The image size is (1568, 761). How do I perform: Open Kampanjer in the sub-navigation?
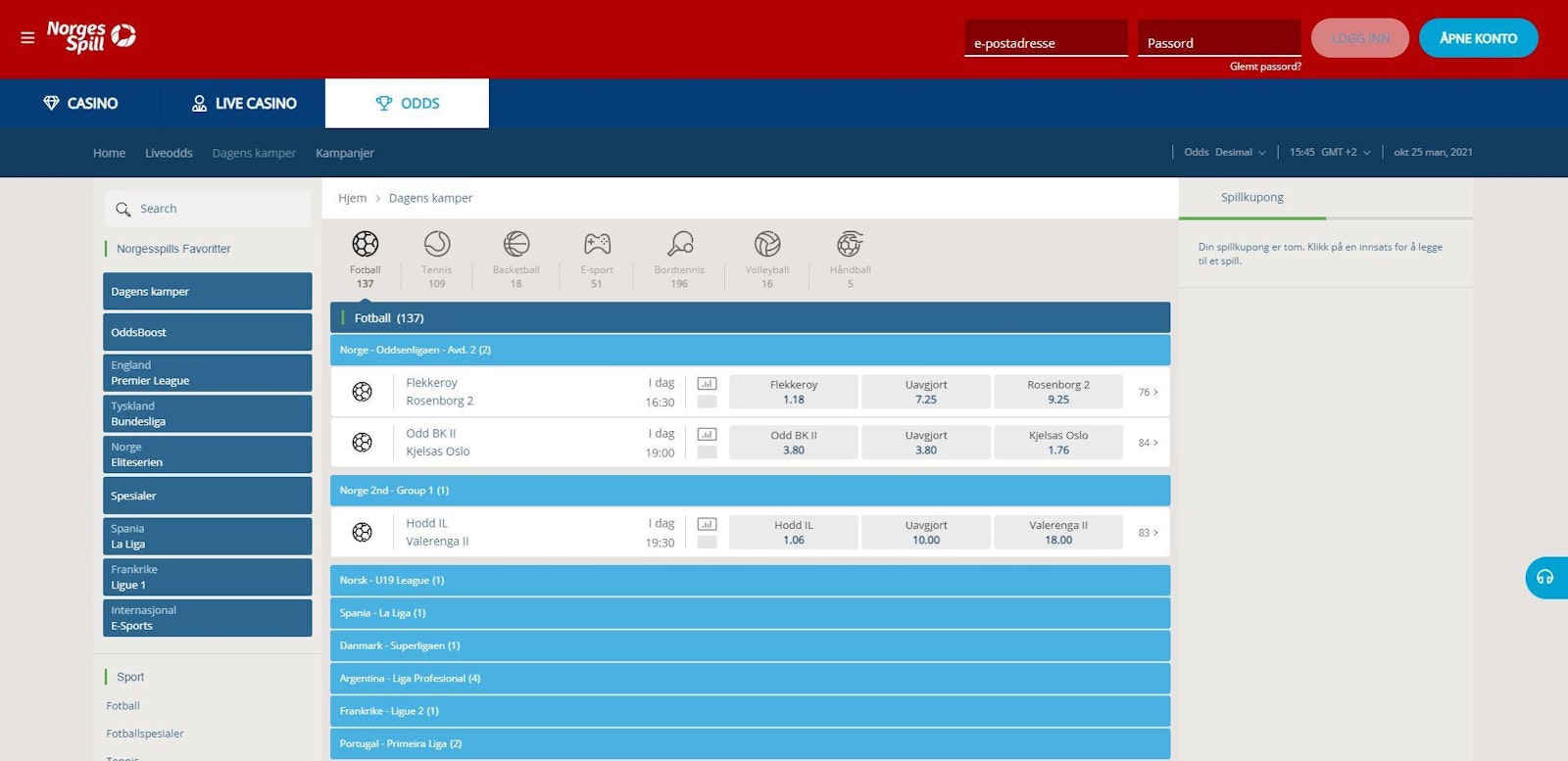click(x=345, y=154)
